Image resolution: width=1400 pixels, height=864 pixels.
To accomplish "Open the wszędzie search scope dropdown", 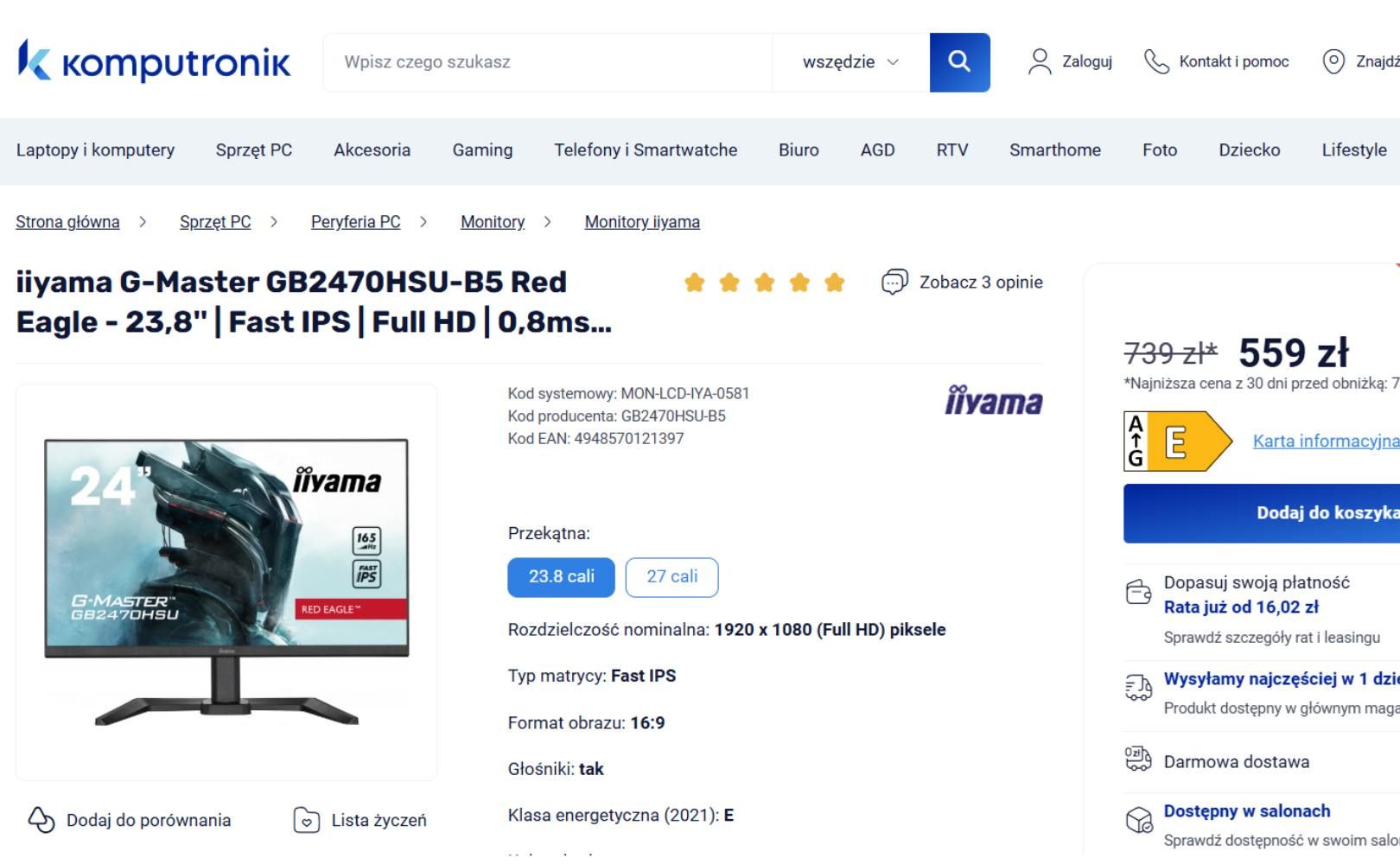I will pos(850,62).
